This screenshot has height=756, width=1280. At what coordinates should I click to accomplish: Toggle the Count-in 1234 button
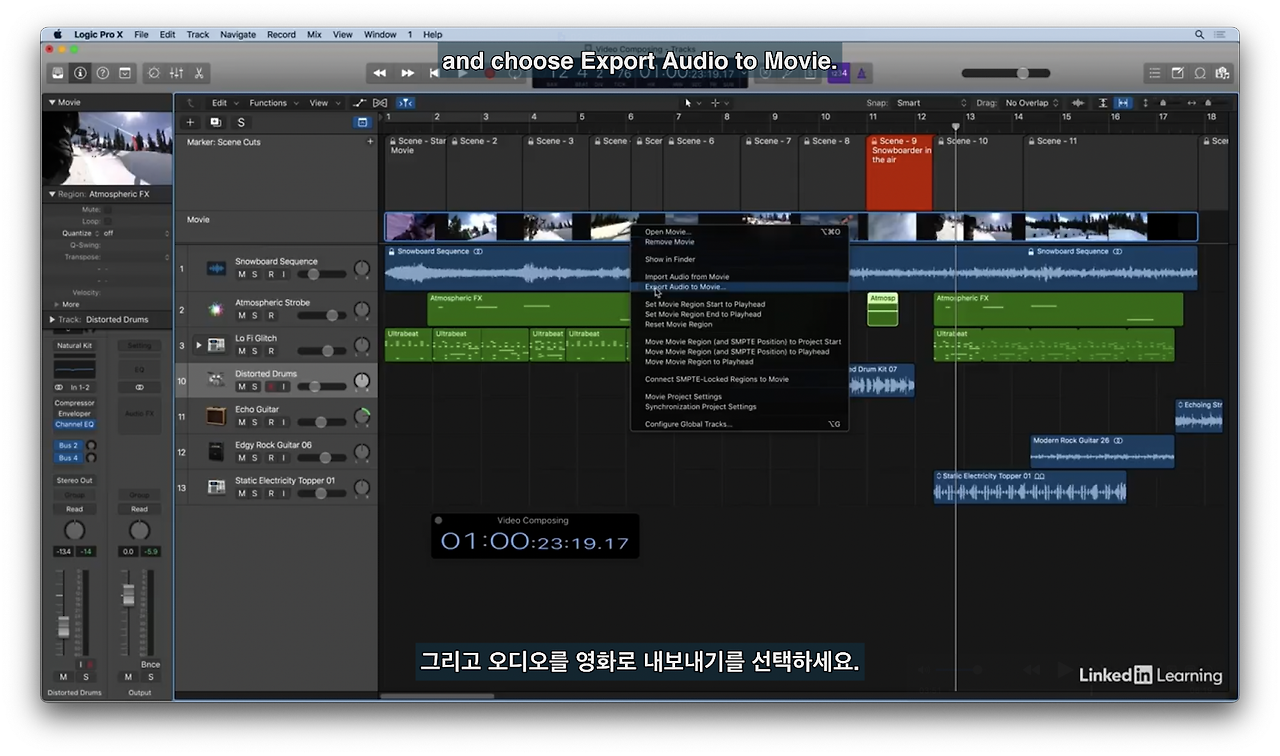tap(839, 73)
